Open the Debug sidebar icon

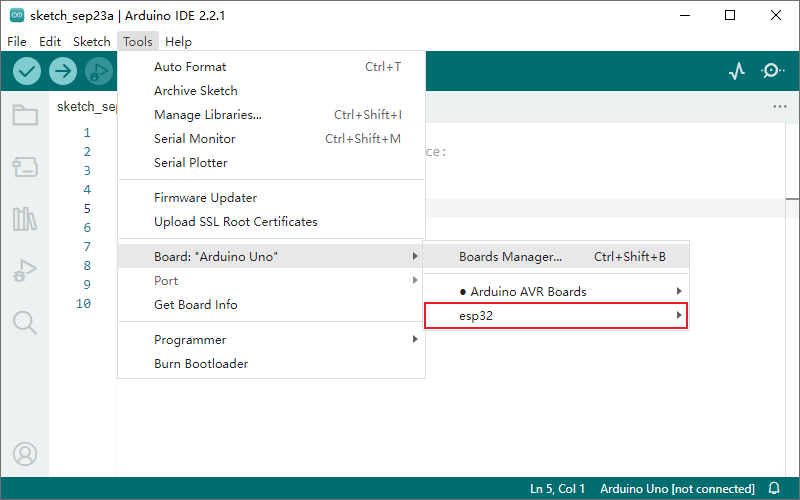click(x=25, y=270)
